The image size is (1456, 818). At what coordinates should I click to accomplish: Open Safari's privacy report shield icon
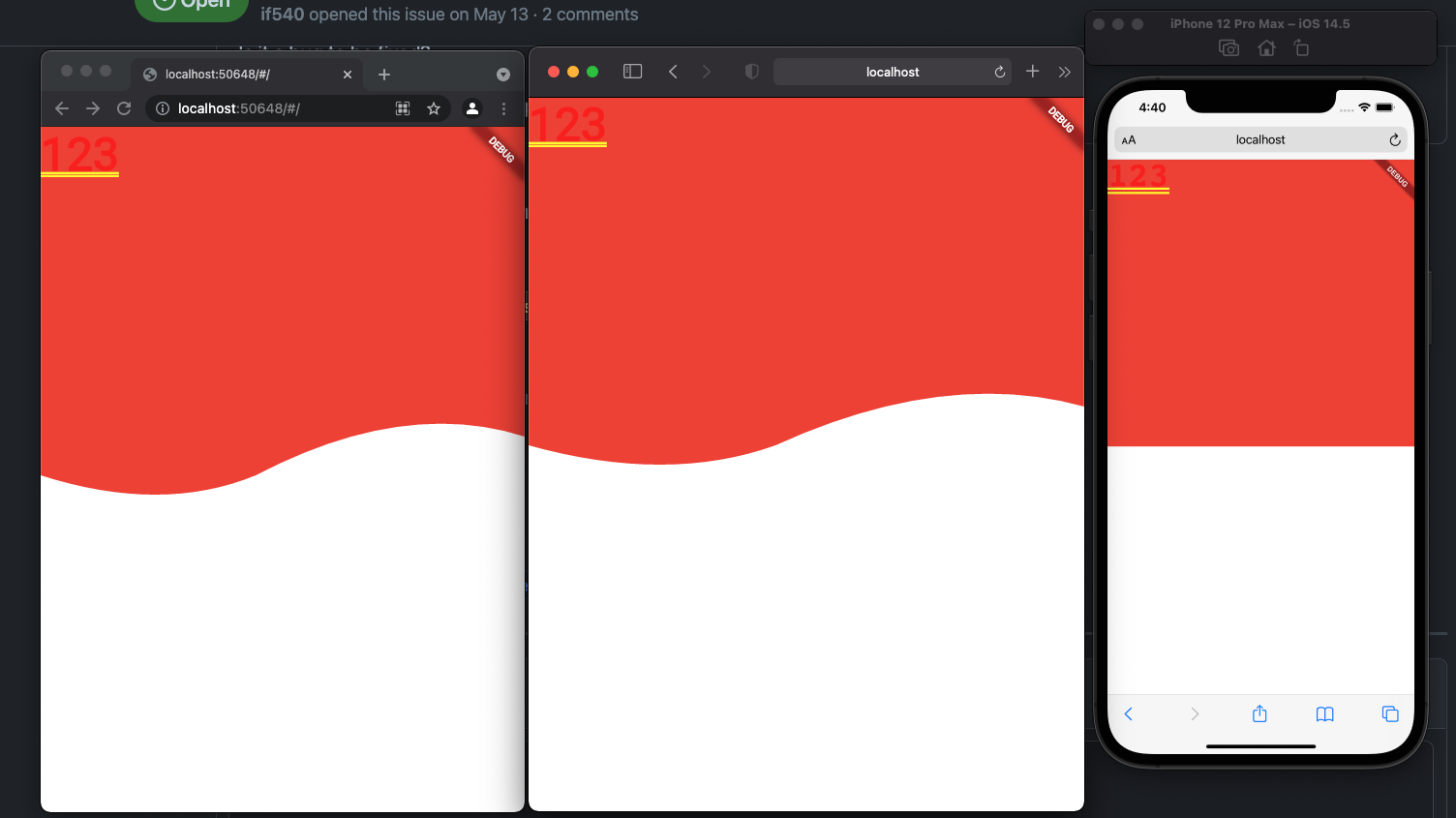(x=752, y=71)
